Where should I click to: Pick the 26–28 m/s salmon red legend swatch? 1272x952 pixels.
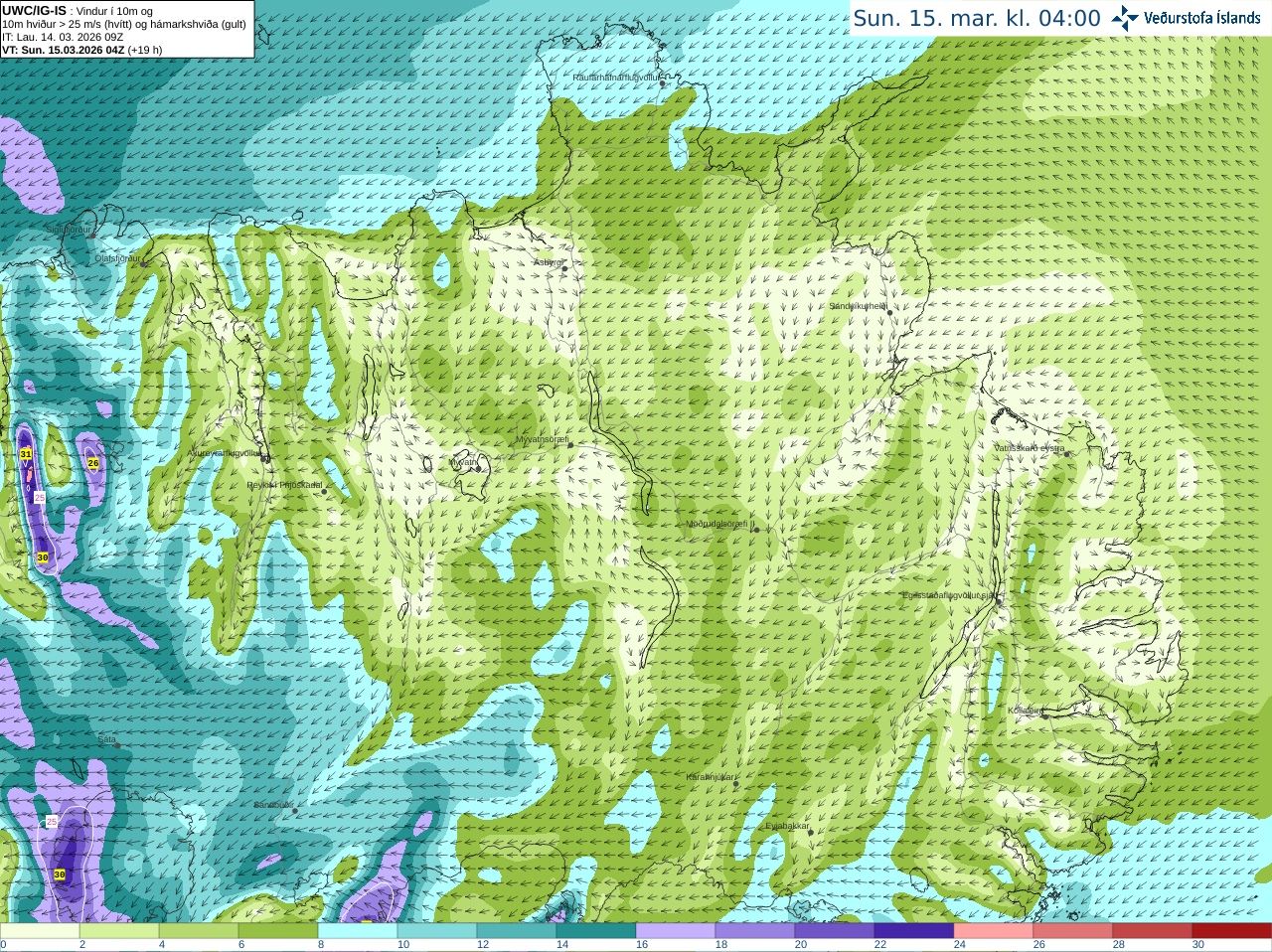[1073, 931]
